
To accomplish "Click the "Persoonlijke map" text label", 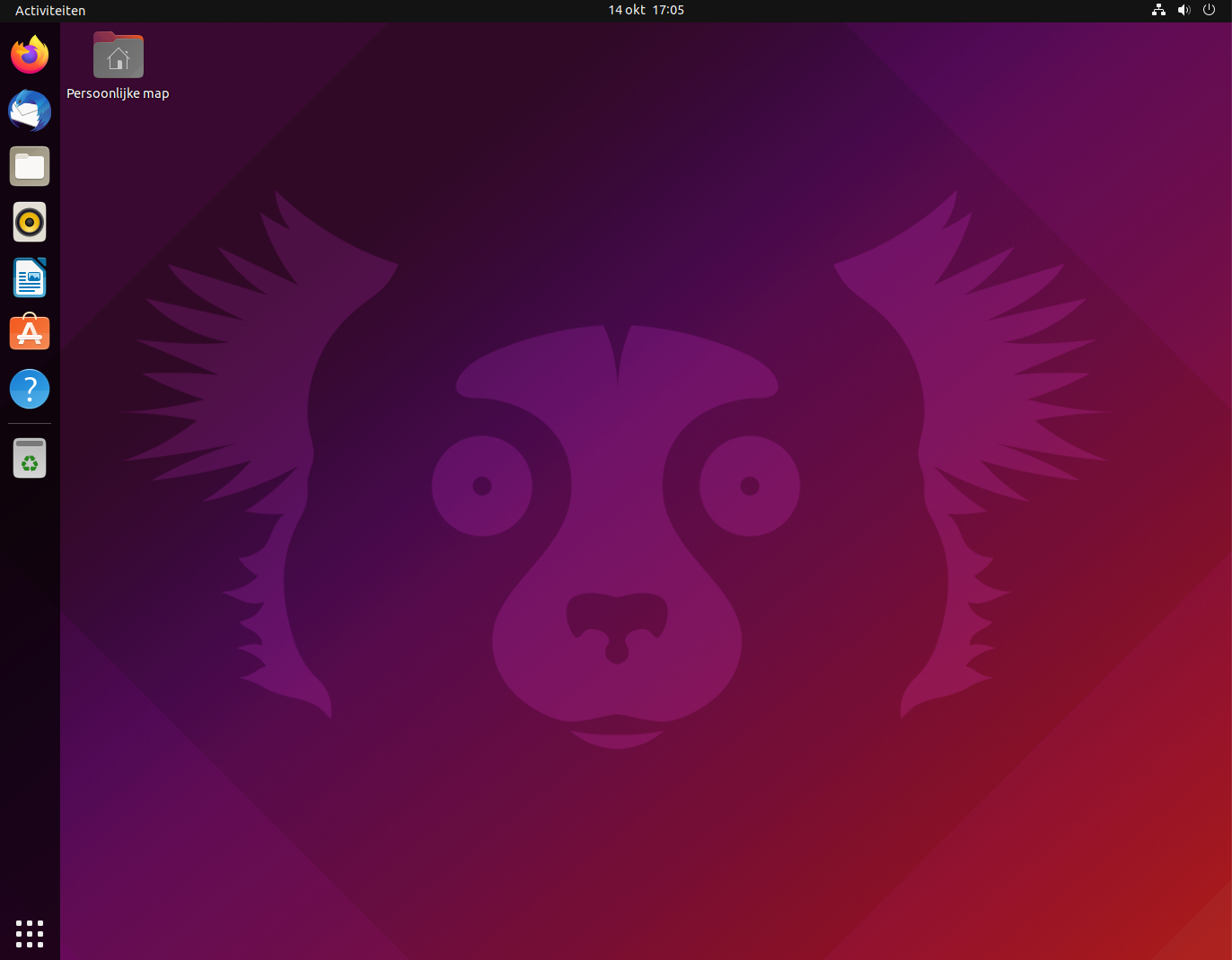I will [118, 93].
